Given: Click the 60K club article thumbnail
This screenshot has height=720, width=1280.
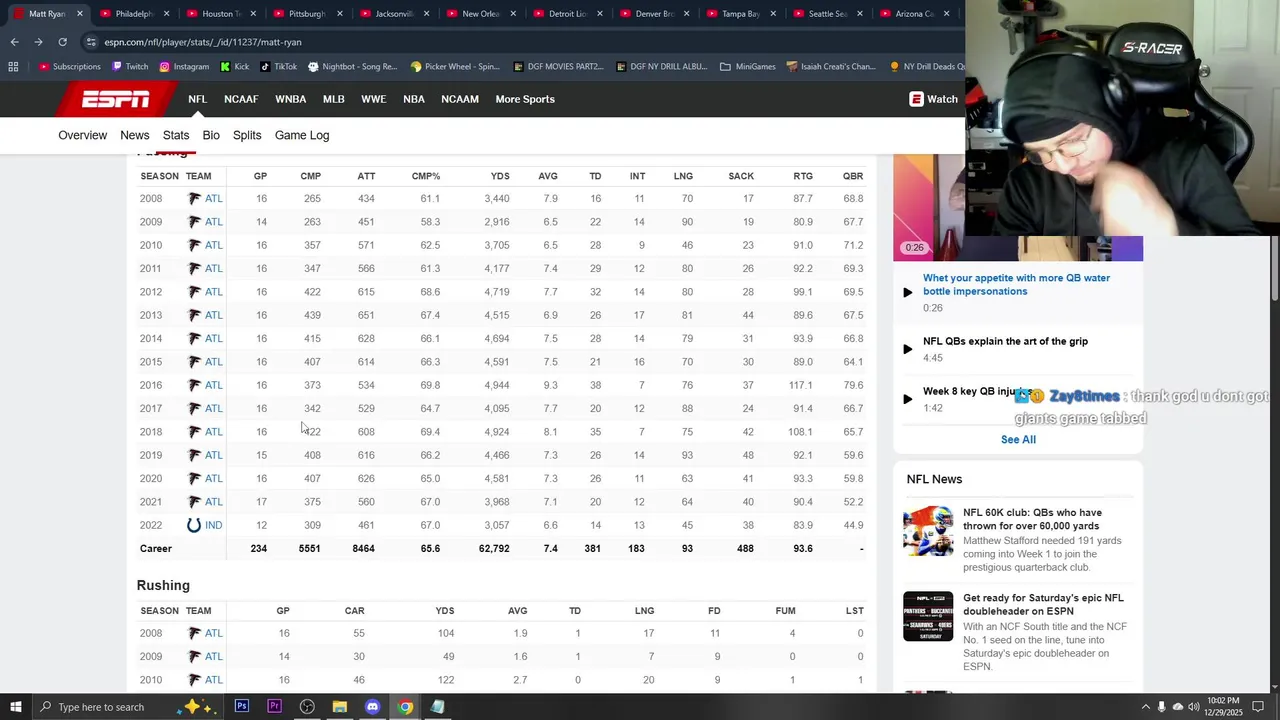Looking at the screenshot, I should pyautogui.click(x=928, y=531).
